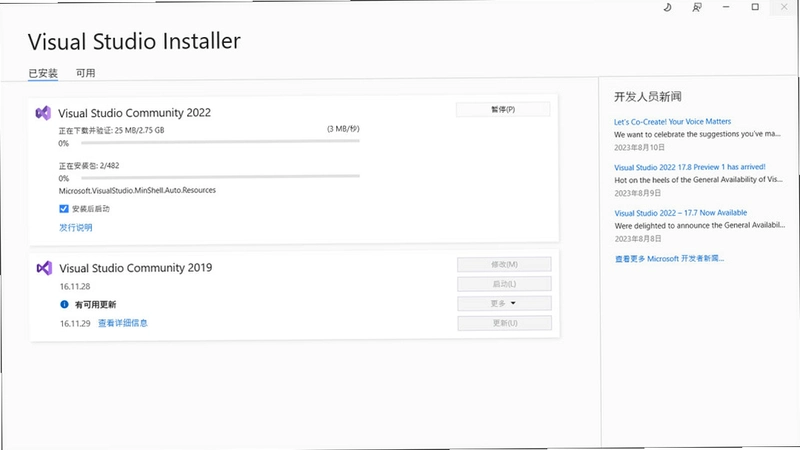Click the download and verify progress bar

(x=220, y=141)
